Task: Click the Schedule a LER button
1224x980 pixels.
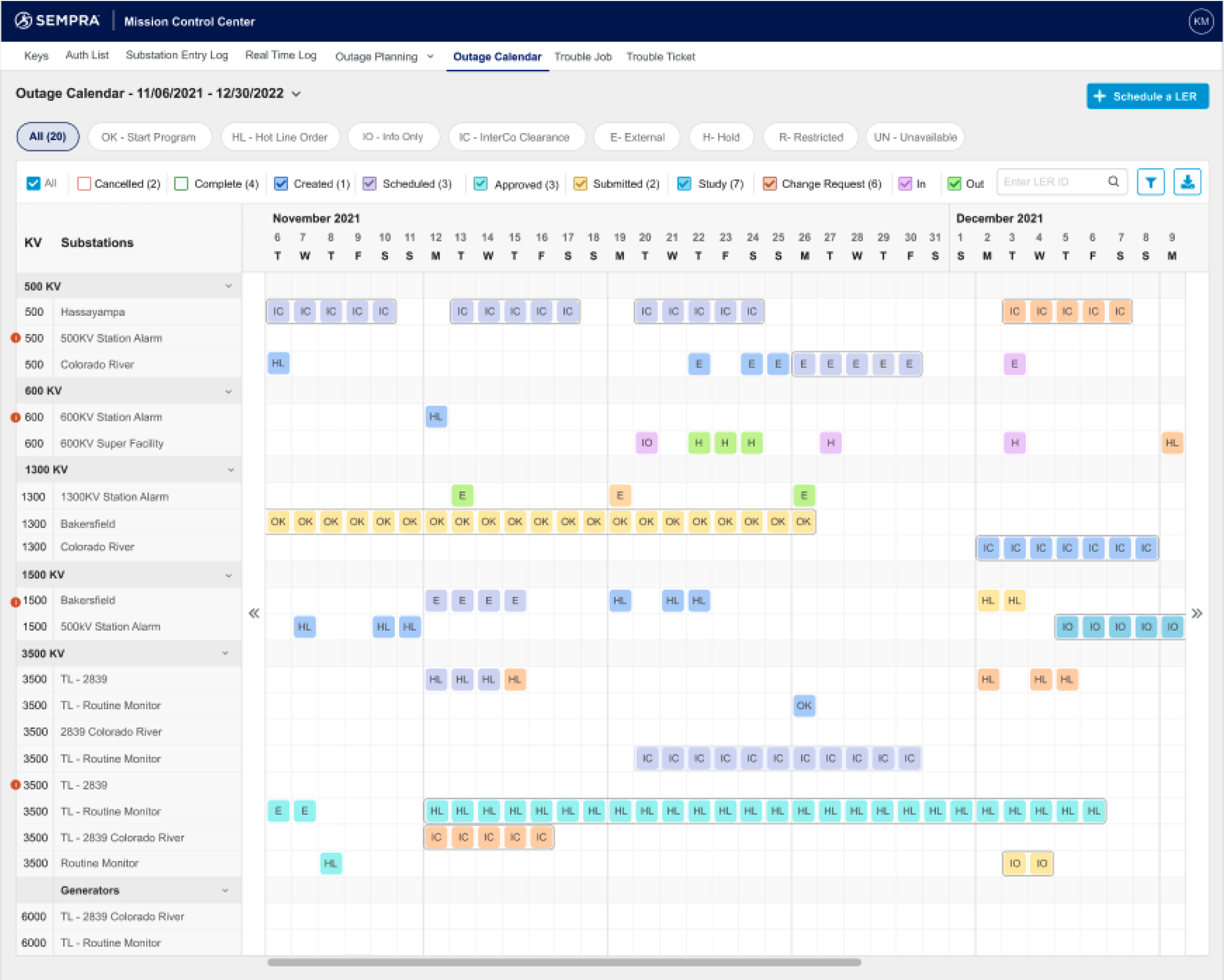Action: [x=1147, y=96]
